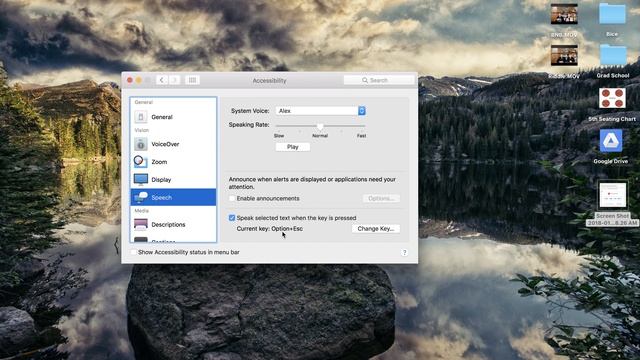Minimize the Accessibility window with yellow button
This screenshot has height=360, width=640.
click(x=139, y=80)
